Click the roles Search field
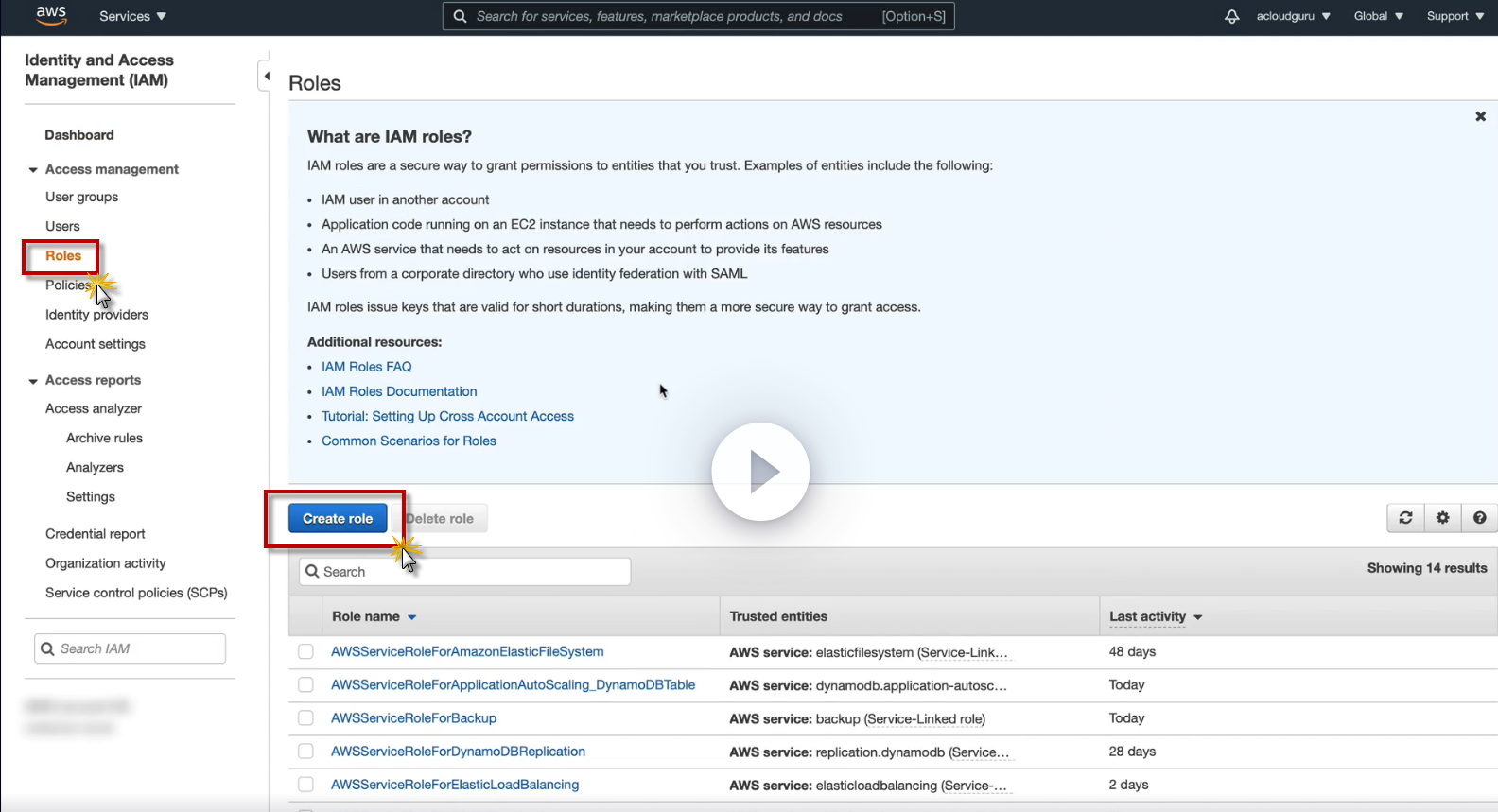Image resolution: width=1498 pixels, height=812 pixels. click(465, 571)
